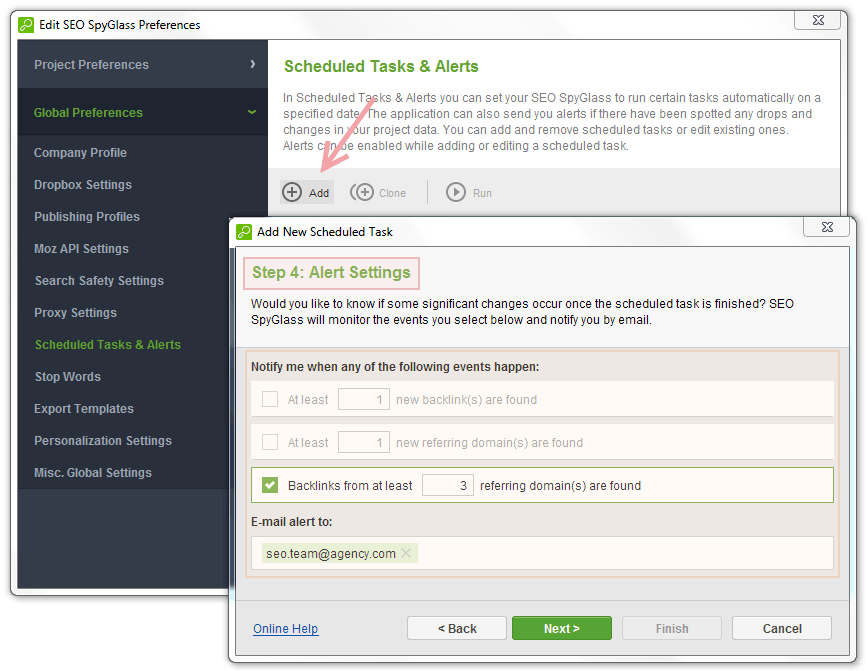This screenshot has height=671, width=868.
Task: Proceed with the Next > button
Action: coord(562,628)
